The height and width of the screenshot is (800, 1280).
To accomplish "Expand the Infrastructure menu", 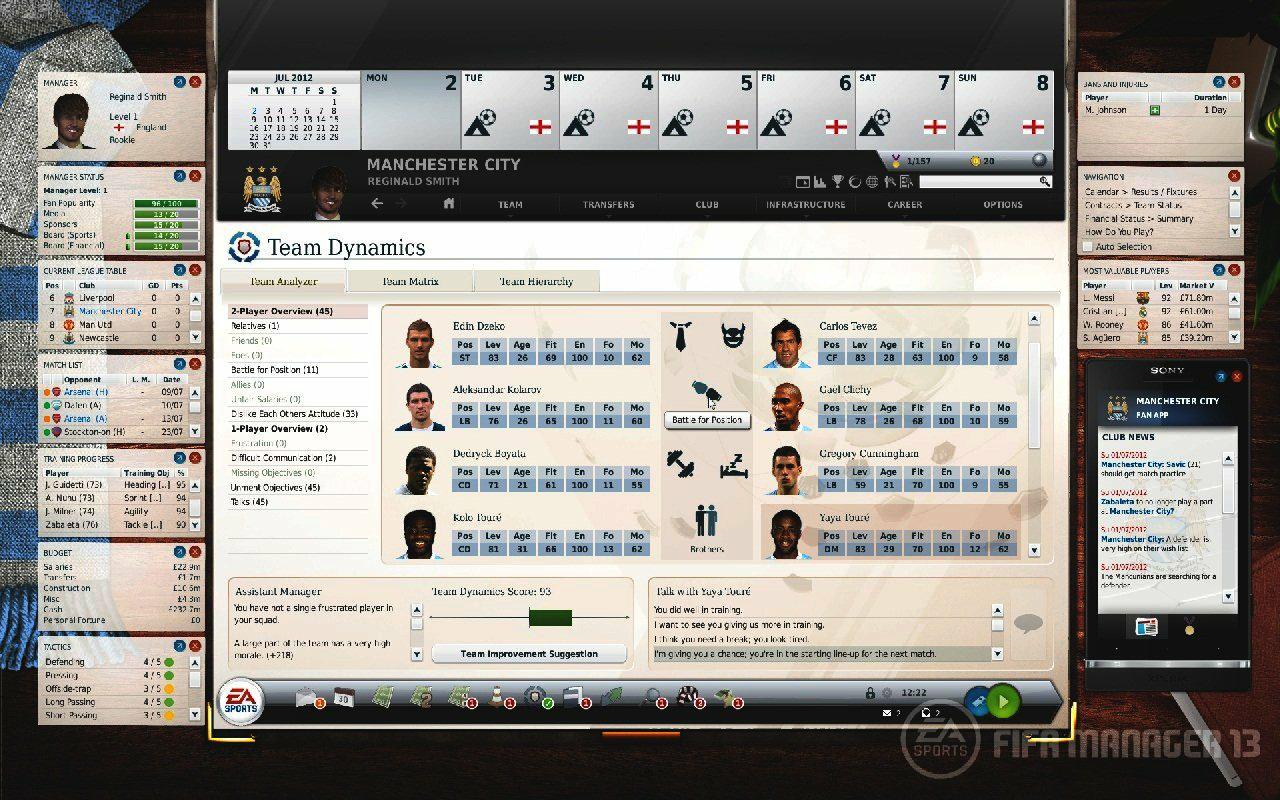I will [x=805, y=205].
